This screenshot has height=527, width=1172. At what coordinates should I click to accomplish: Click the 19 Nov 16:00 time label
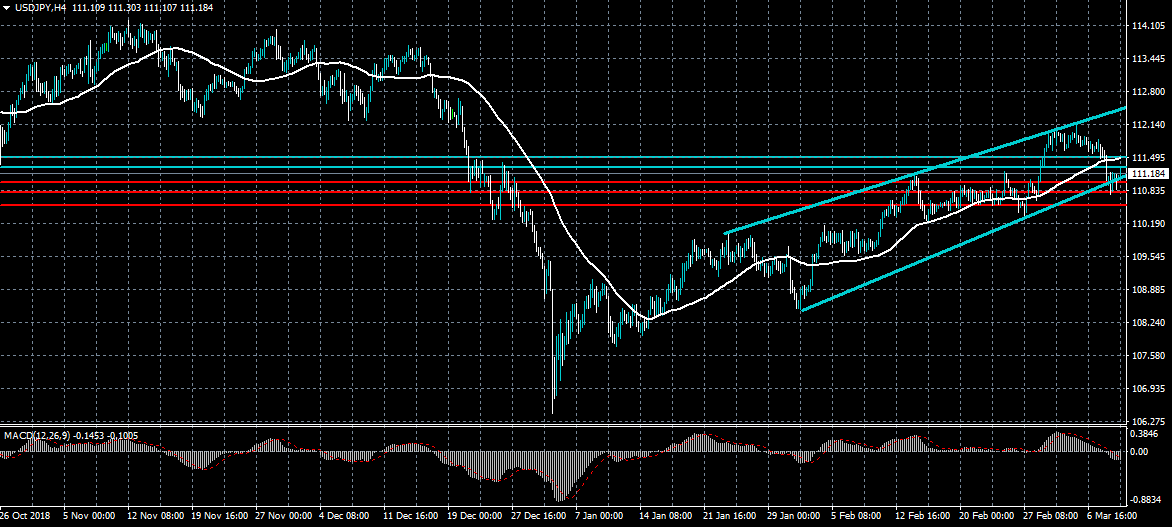(x=218, y=516)
